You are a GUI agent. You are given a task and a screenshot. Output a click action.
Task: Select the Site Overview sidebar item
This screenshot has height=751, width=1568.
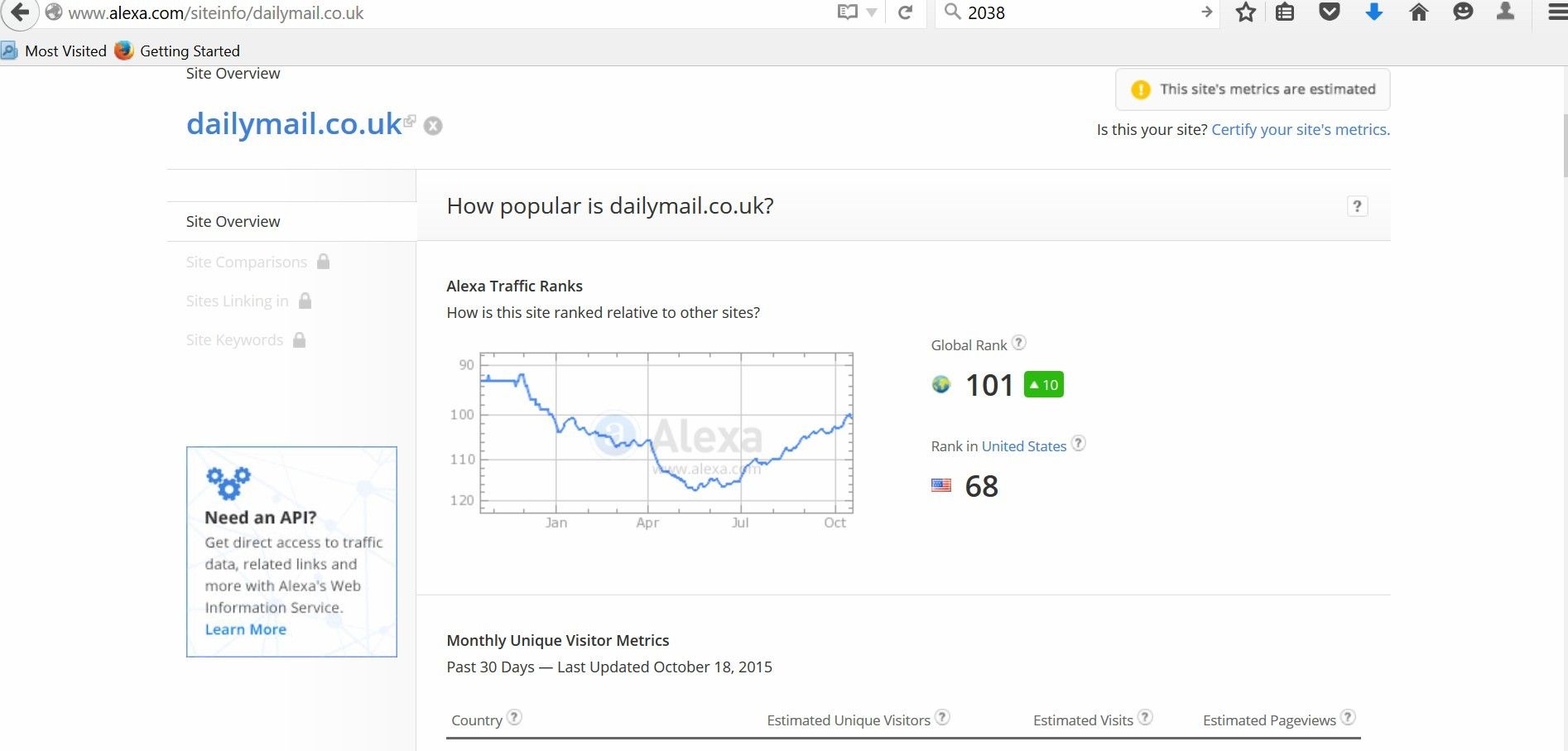233,221
